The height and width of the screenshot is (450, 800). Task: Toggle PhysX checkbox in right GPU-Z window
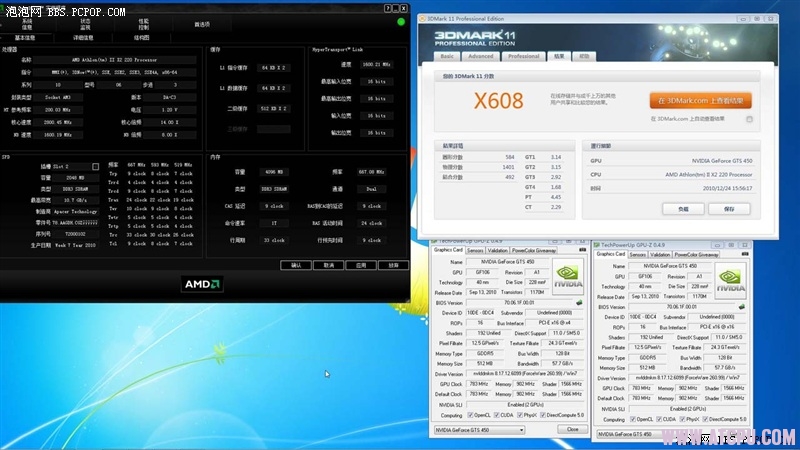(x=682, y=419)
